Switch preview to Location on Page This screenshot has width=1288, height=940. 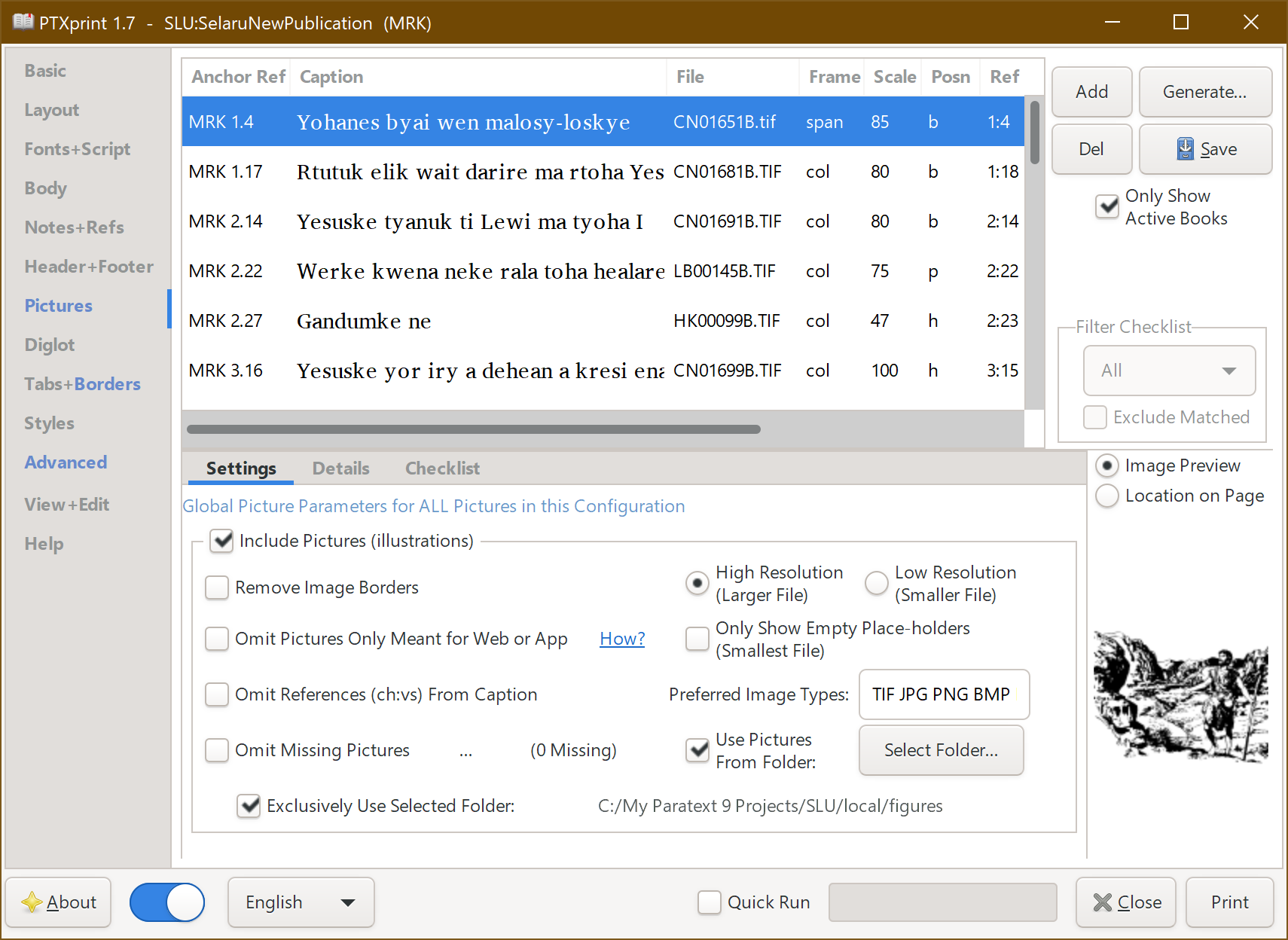[1106, 496]
